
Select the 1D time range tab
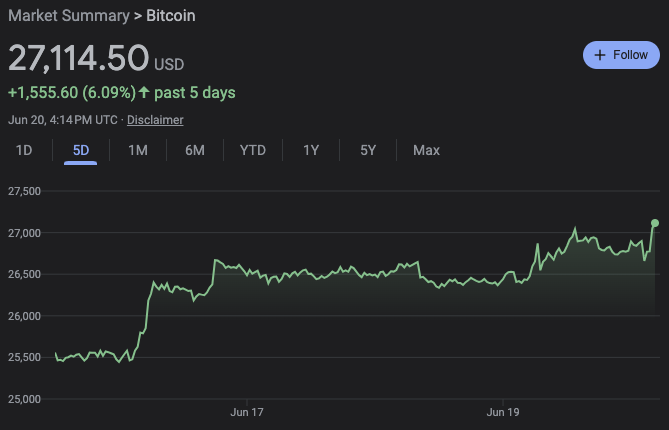click(x=24, y=150)
